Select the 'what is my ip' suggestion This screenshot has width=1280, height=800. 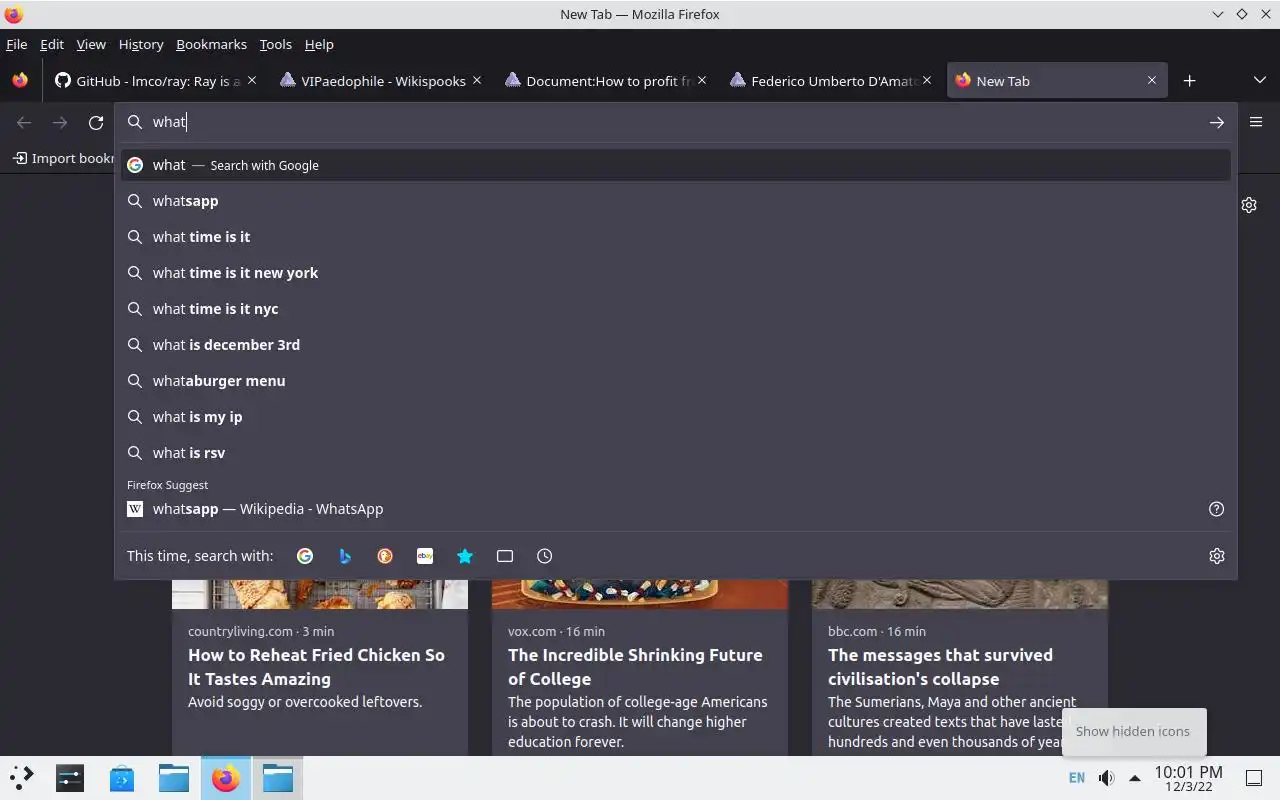(x=676, y=417)
